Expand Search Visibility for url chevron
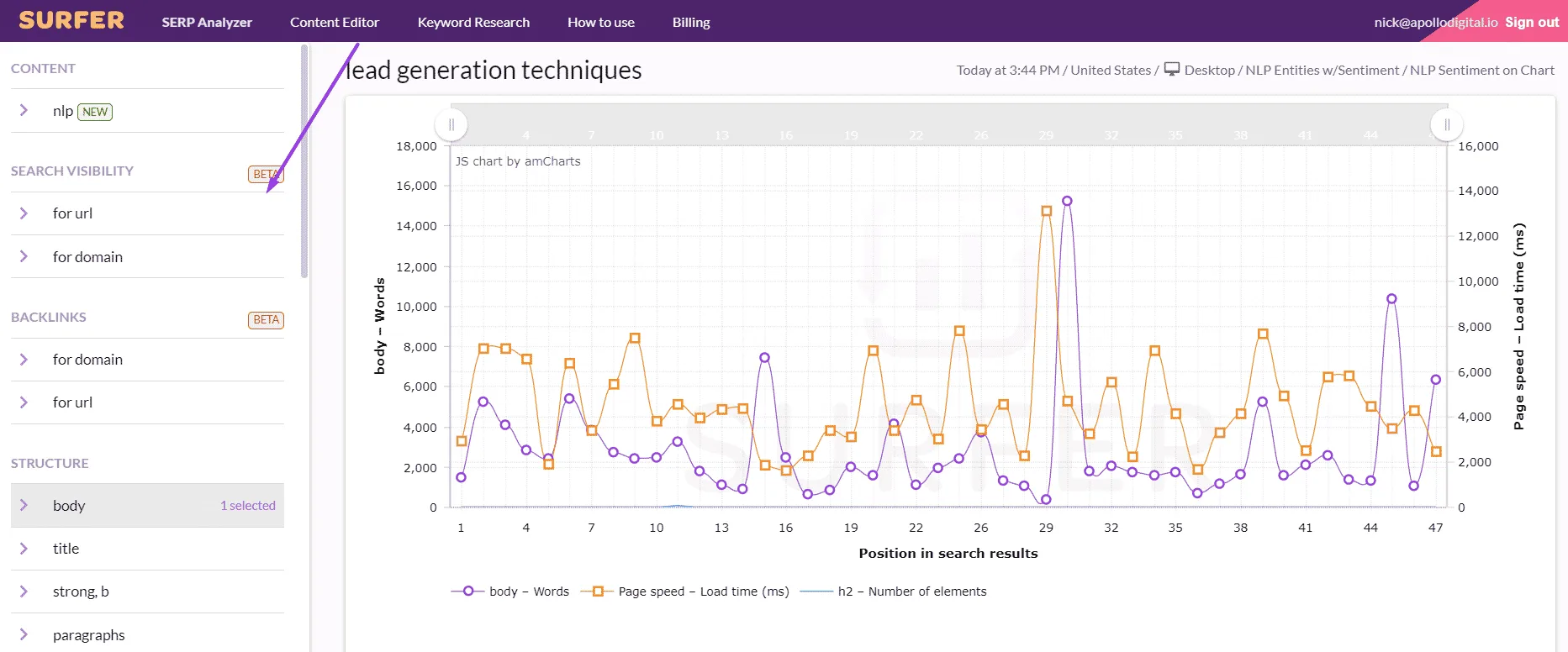This screenshot has height=652, width=1568. (24, 213)
